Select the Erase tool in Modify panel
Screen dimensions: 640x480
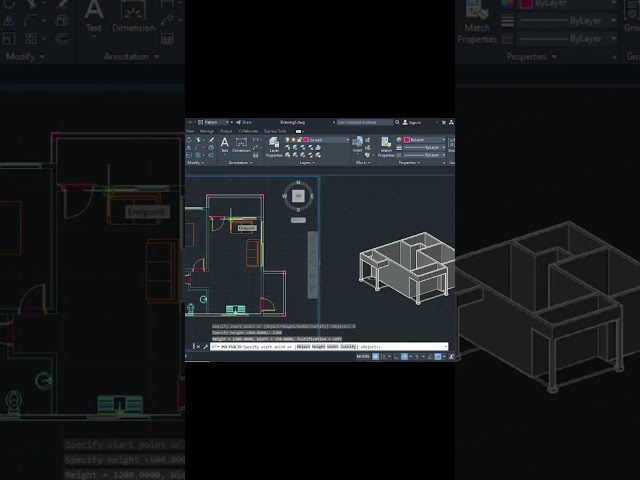pos(212,140)
